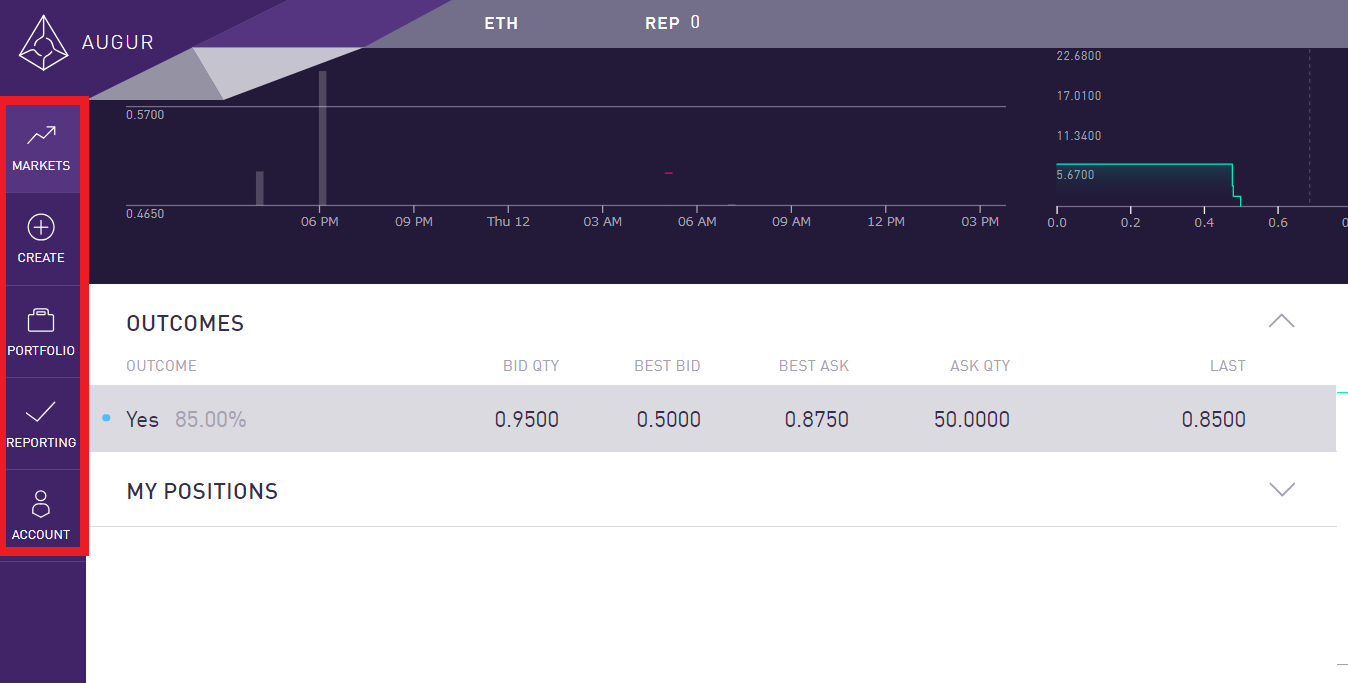
Task: Click the 85.00% probability text
Action: 211,420
